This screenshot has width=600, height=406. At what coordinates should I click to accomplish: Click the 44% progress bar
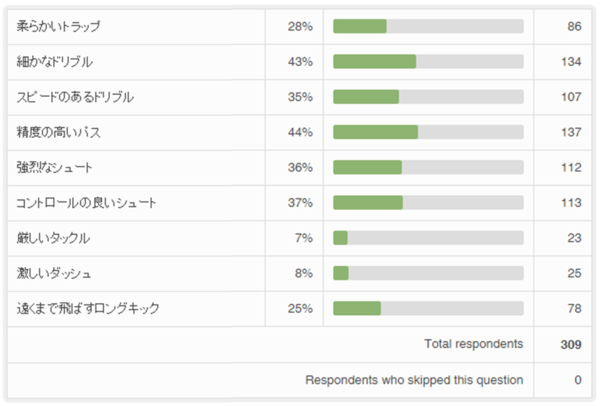(x=428, y=132)
